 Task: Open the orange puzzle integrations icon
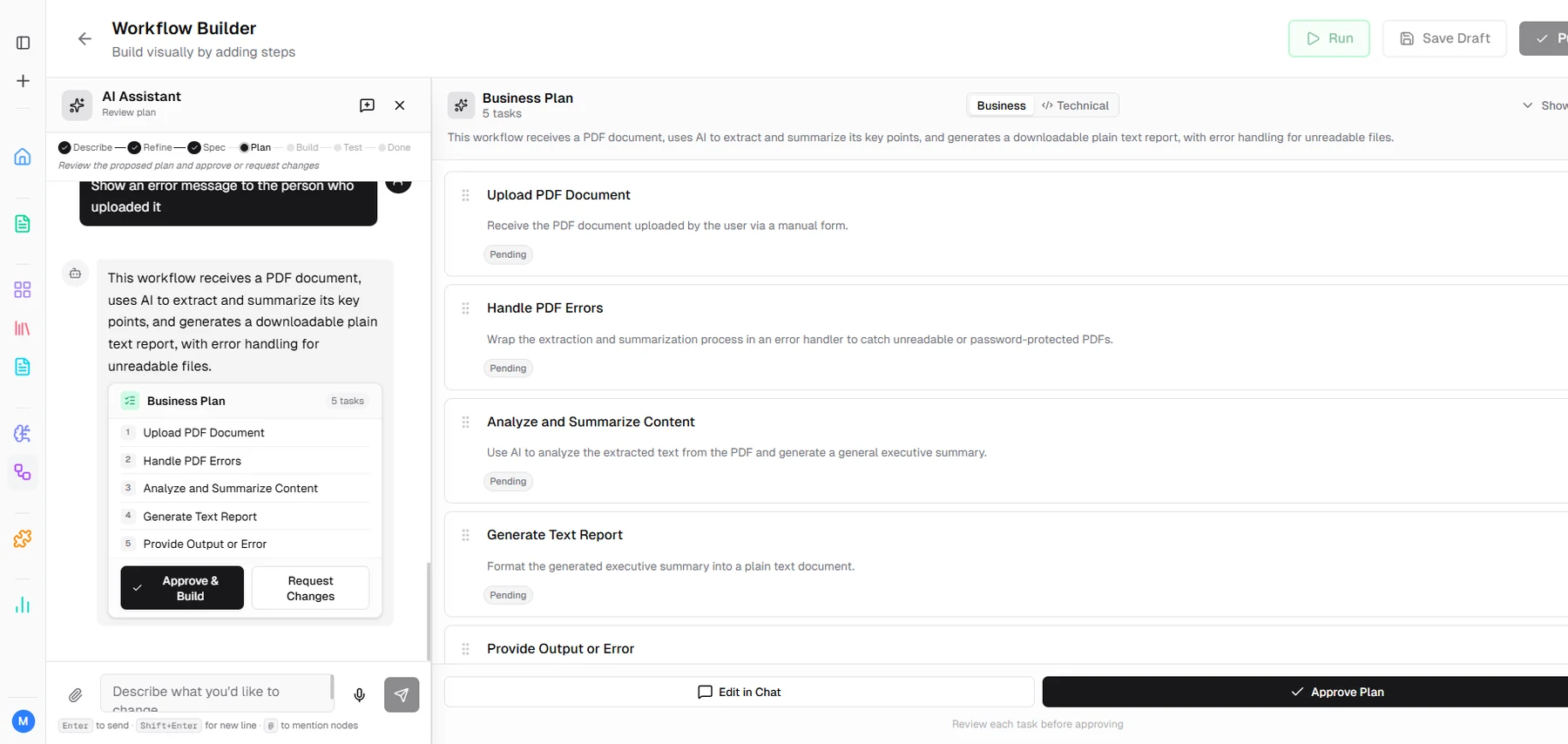coord(23,539)
